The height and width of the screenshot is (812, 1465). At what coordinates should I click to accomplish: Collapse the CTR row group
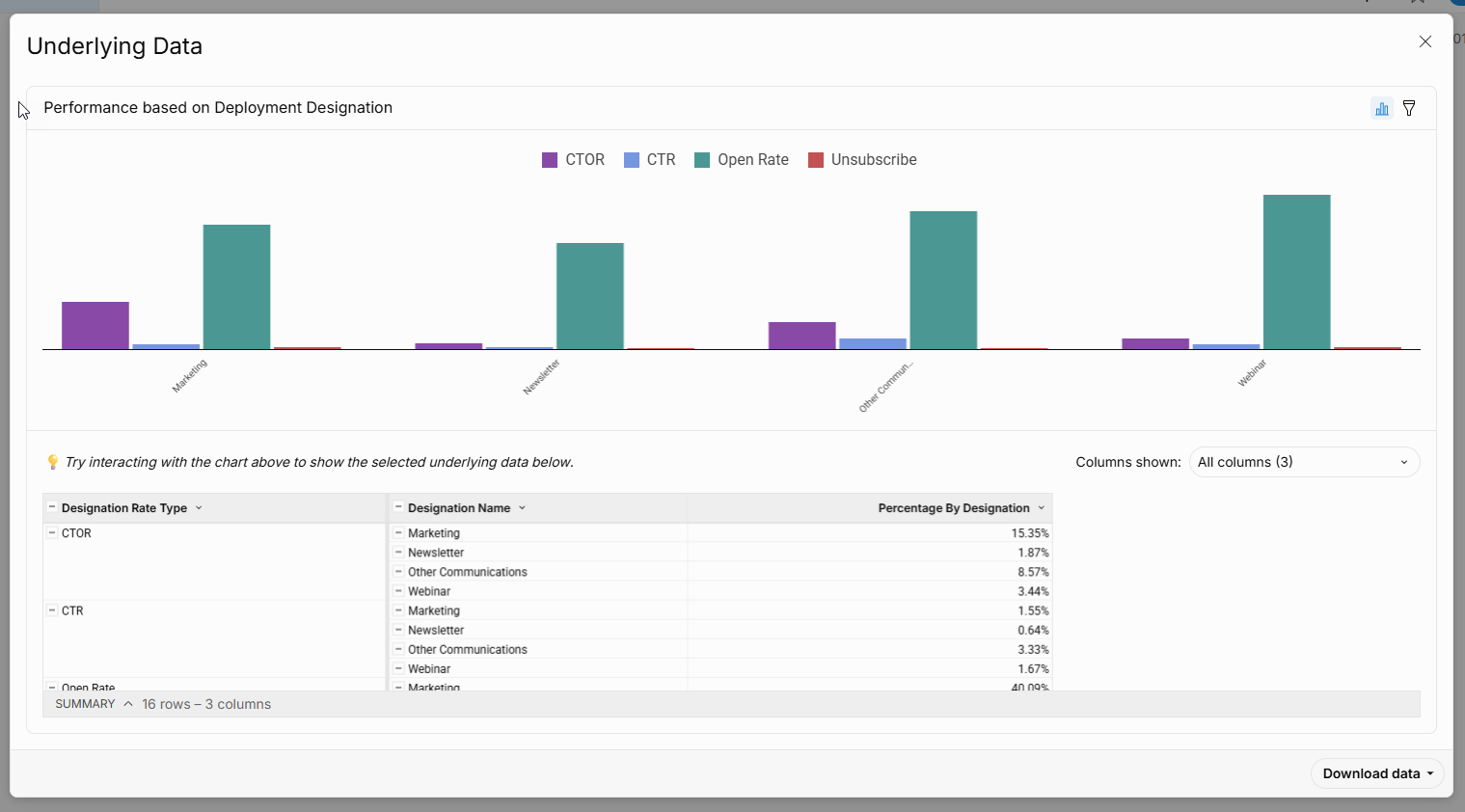tap(52, 610)
